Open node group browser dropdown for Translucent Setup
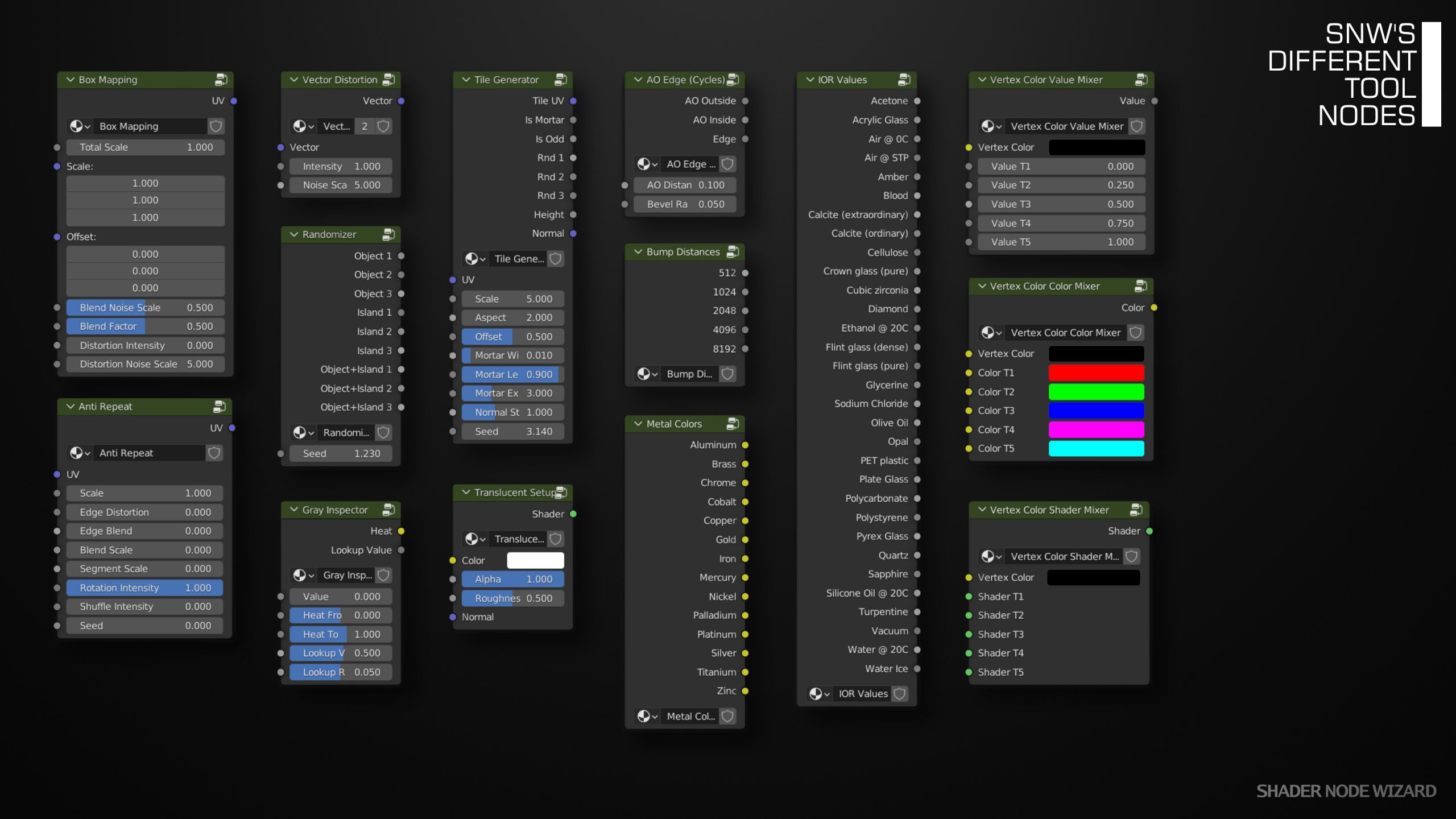 click(x=475, y=539)
